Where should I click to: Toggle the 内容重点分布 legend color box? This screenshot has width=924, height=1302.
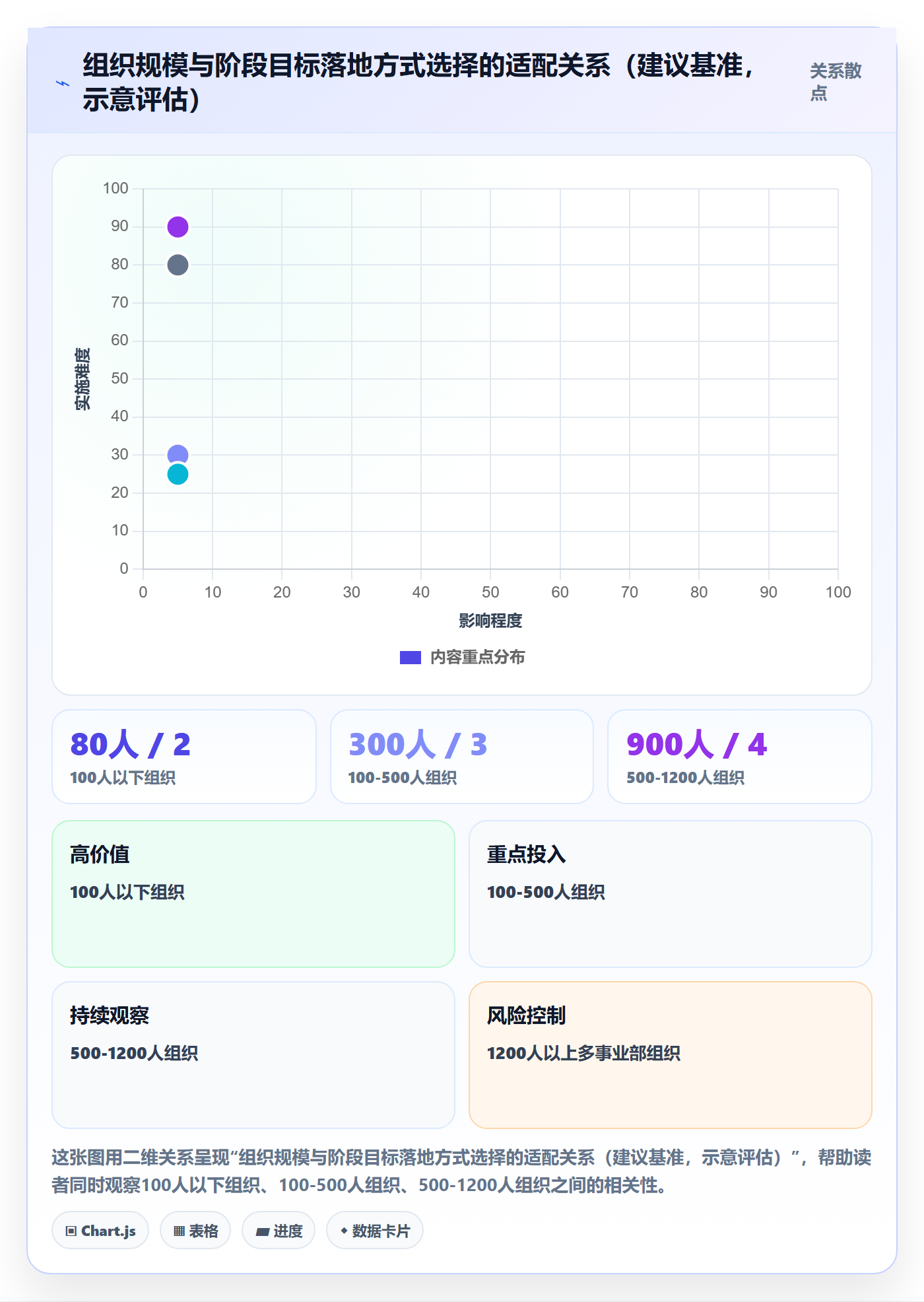(411, 658)
